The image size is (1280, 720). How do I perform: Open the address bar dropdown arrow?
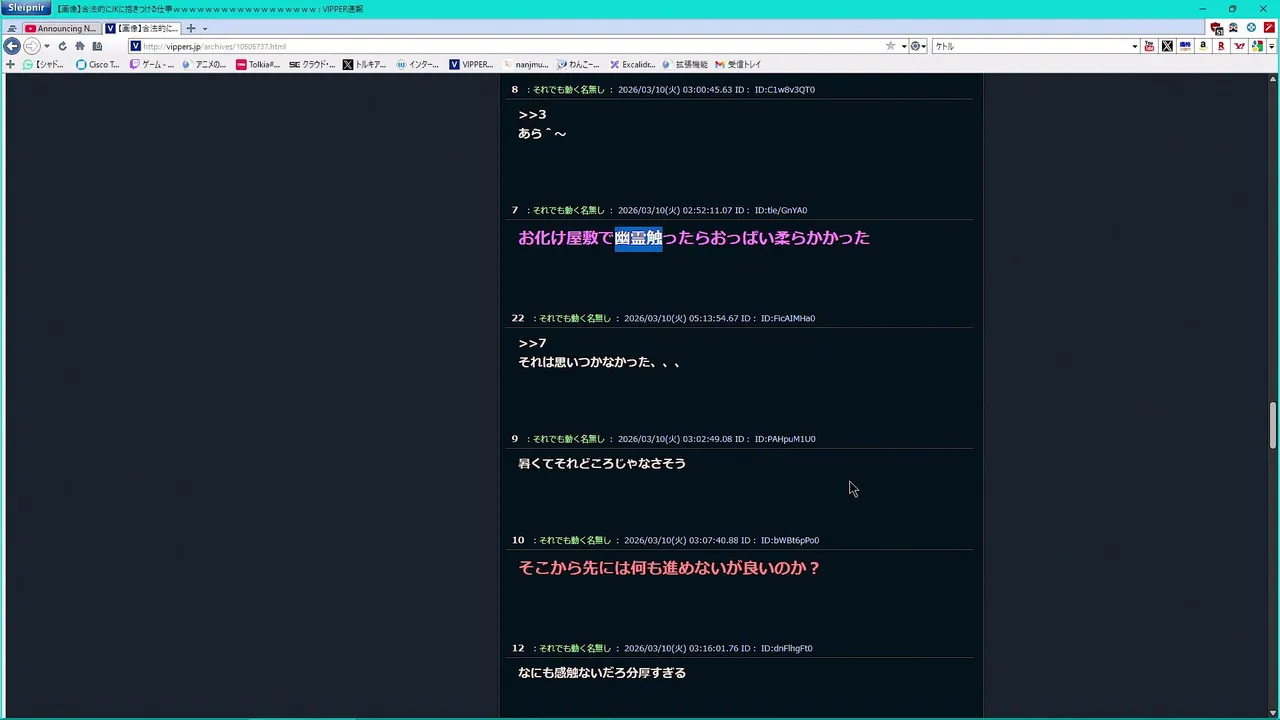(904, 46)
